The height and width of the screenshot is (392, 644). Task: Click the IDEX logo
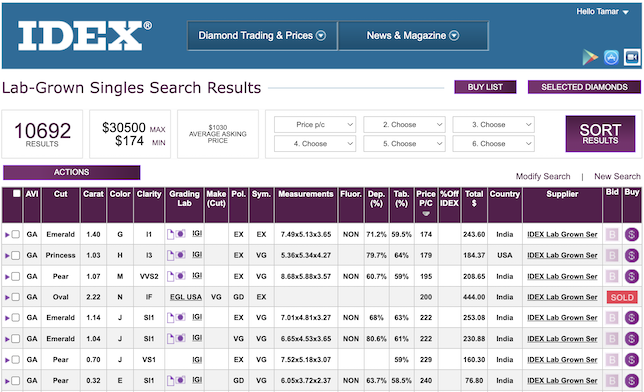point(85,35)
